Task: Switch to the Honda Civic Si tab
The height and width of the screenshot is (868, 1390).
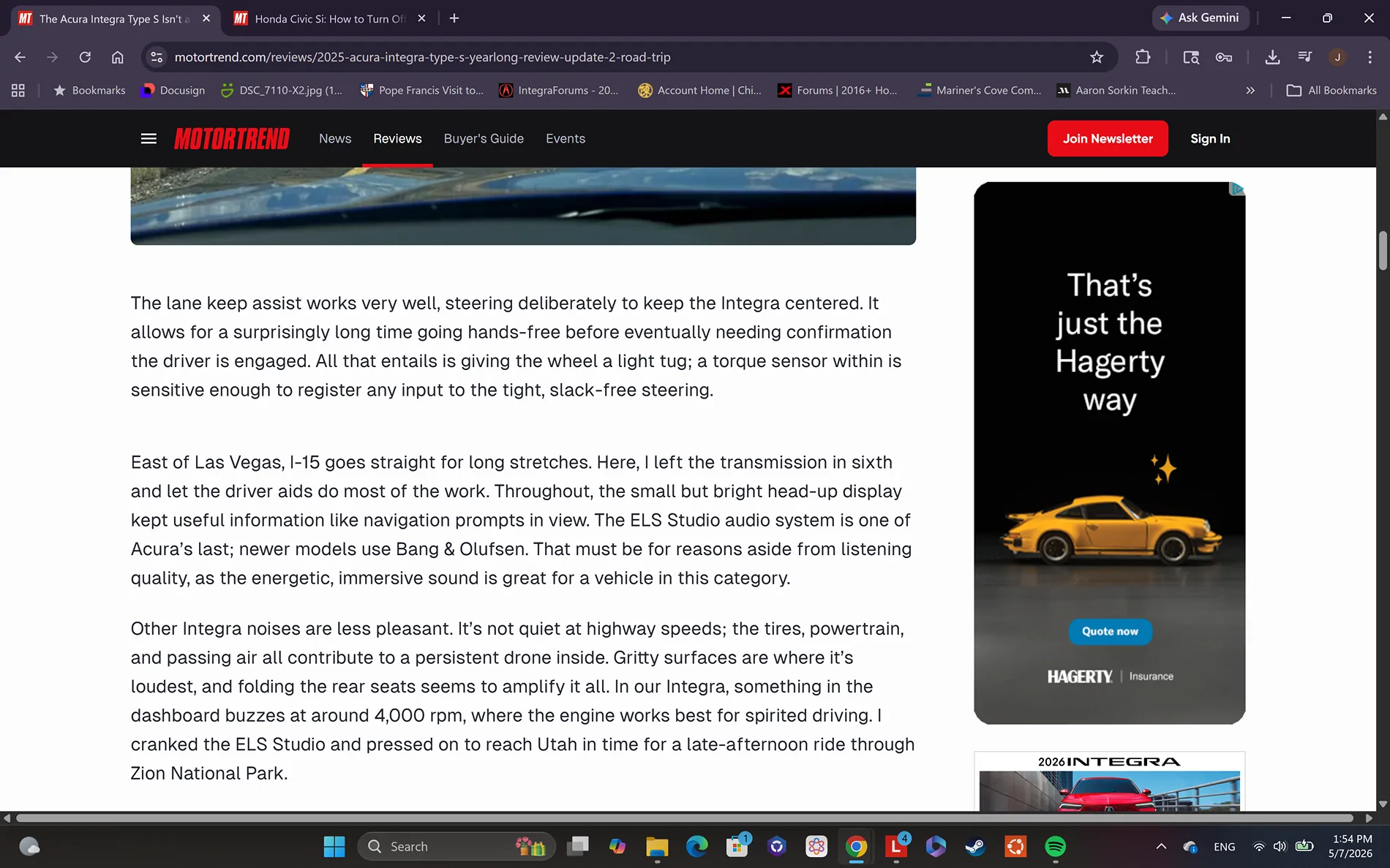Action: [x=330, y=18]
